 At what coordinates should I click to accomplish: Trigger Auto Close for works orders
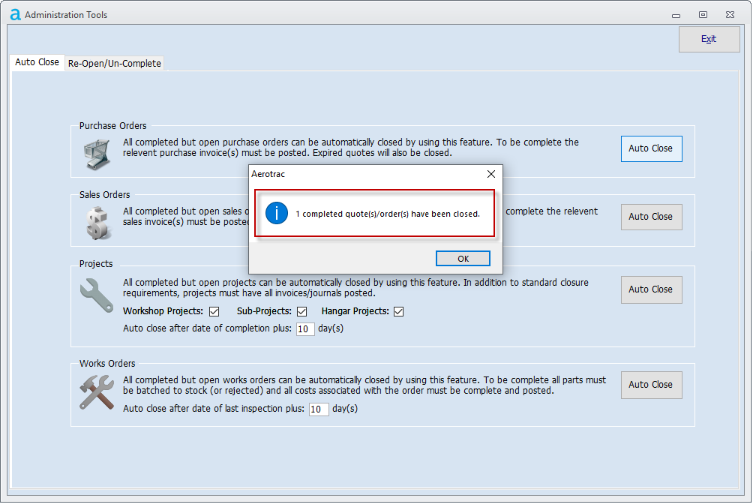pyautogui.click(x=651, y=385)
